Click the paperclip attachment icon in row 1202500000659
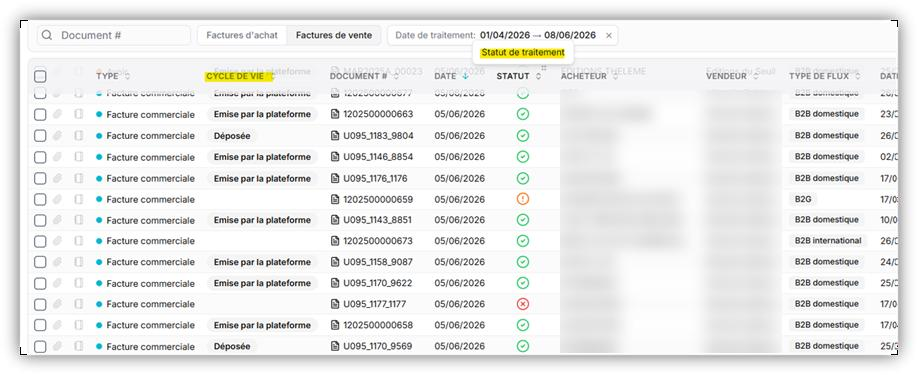Image resolution: width=918 pixels, height=375 pixels. [x=57, y=199]
